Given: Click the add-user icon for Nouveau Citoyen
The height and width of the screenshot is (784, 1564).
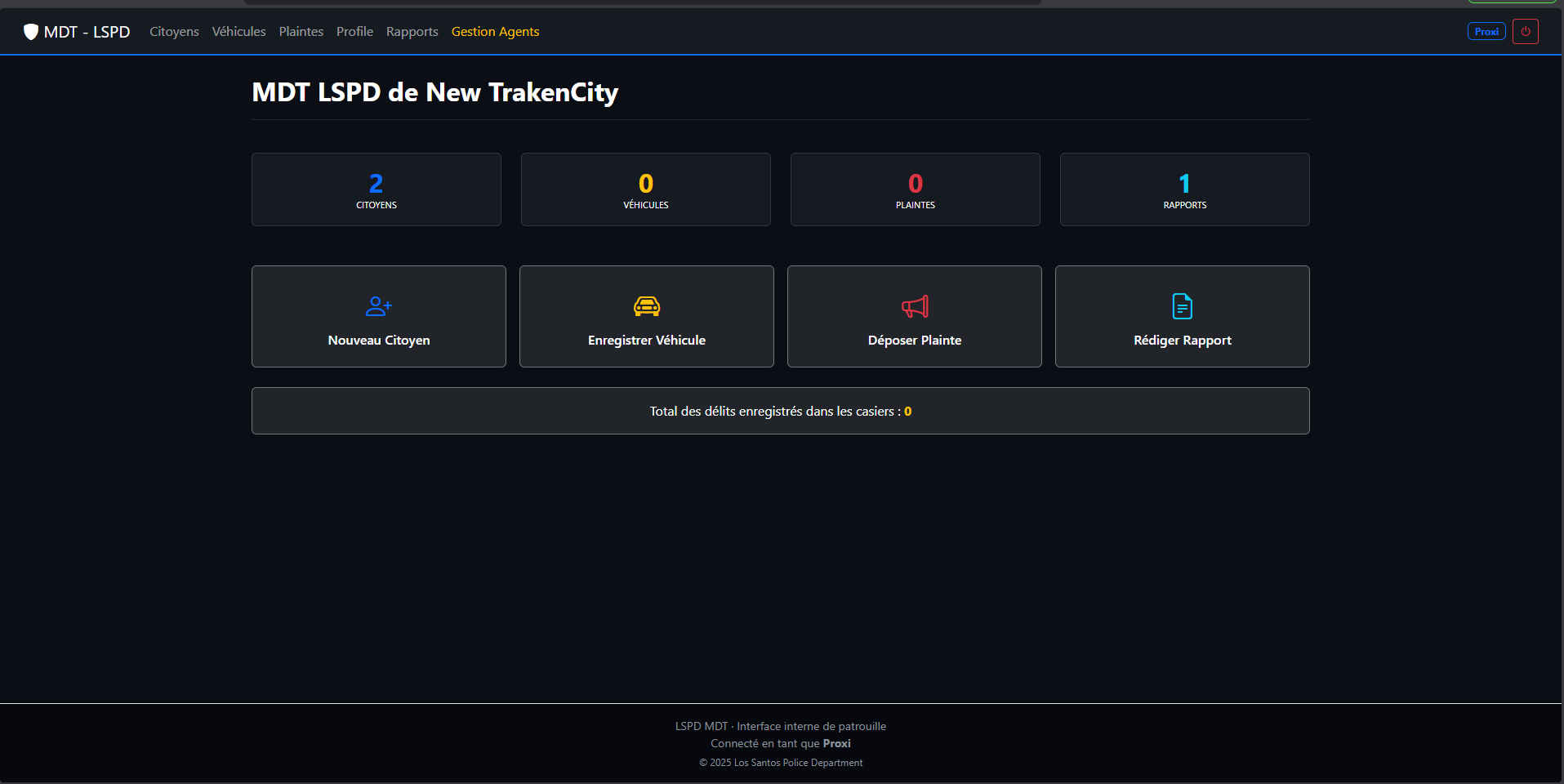Looking at the screenshot, I should click(x=378, y=306).
